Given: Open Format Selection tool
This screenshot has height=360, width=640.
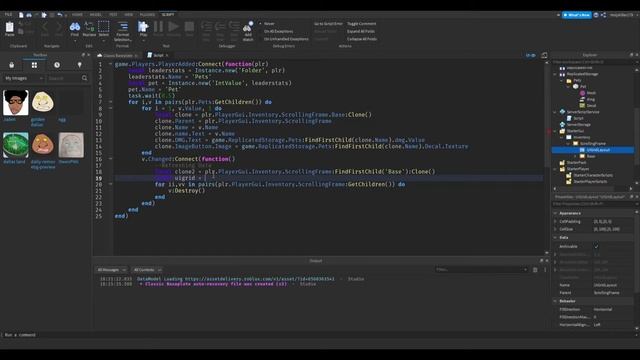Looking at the screenshot, I should 122,31.
